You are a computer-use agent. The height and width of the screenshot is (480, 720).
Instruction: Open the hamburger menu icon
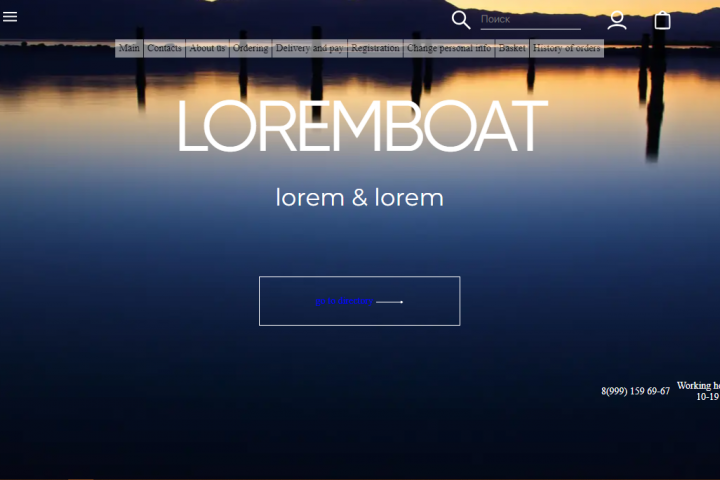10,17
